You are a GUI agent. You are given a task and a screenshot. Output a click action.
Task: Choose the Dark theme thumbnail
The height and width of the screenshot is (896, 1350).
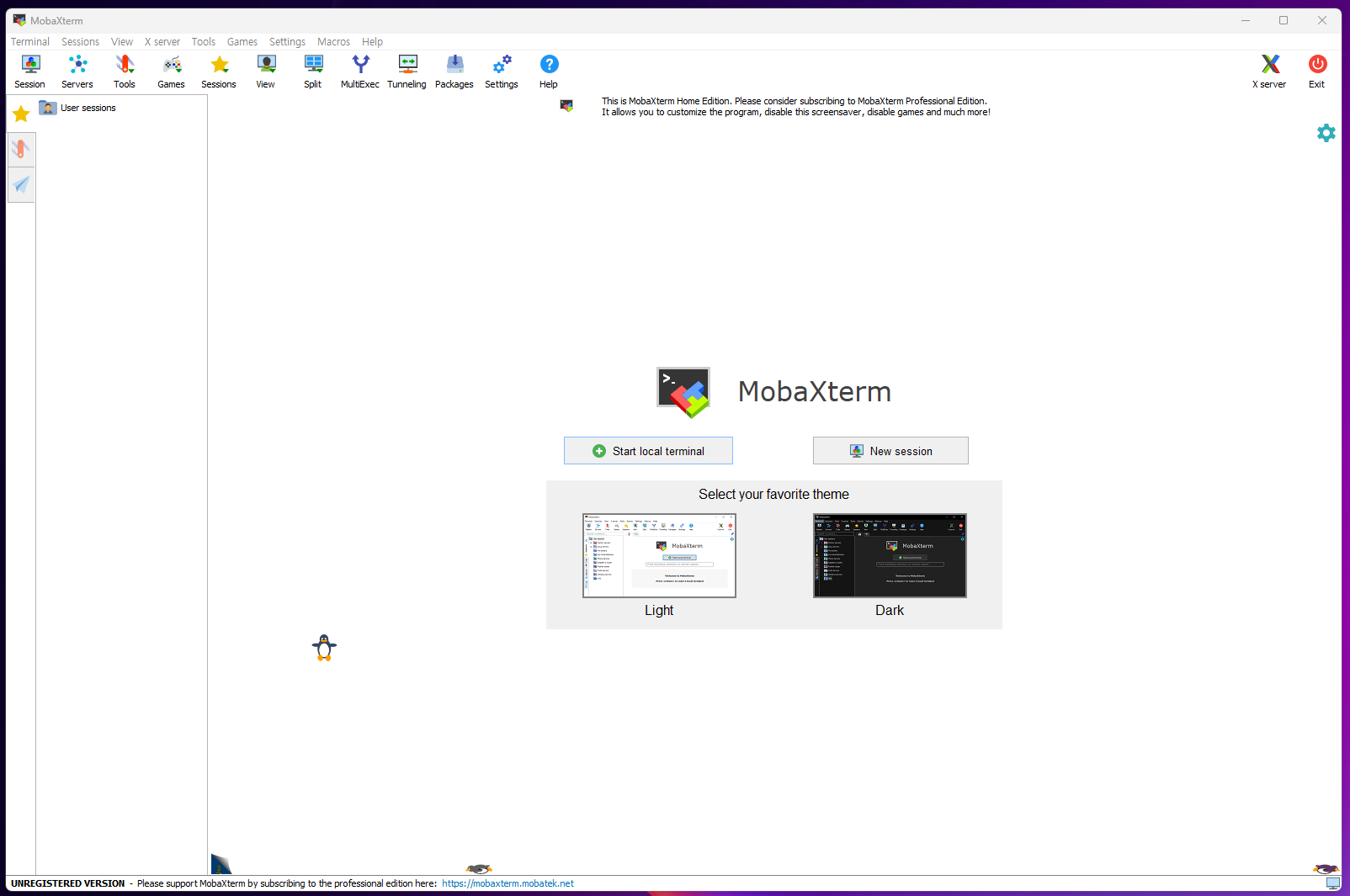point(890,555)
